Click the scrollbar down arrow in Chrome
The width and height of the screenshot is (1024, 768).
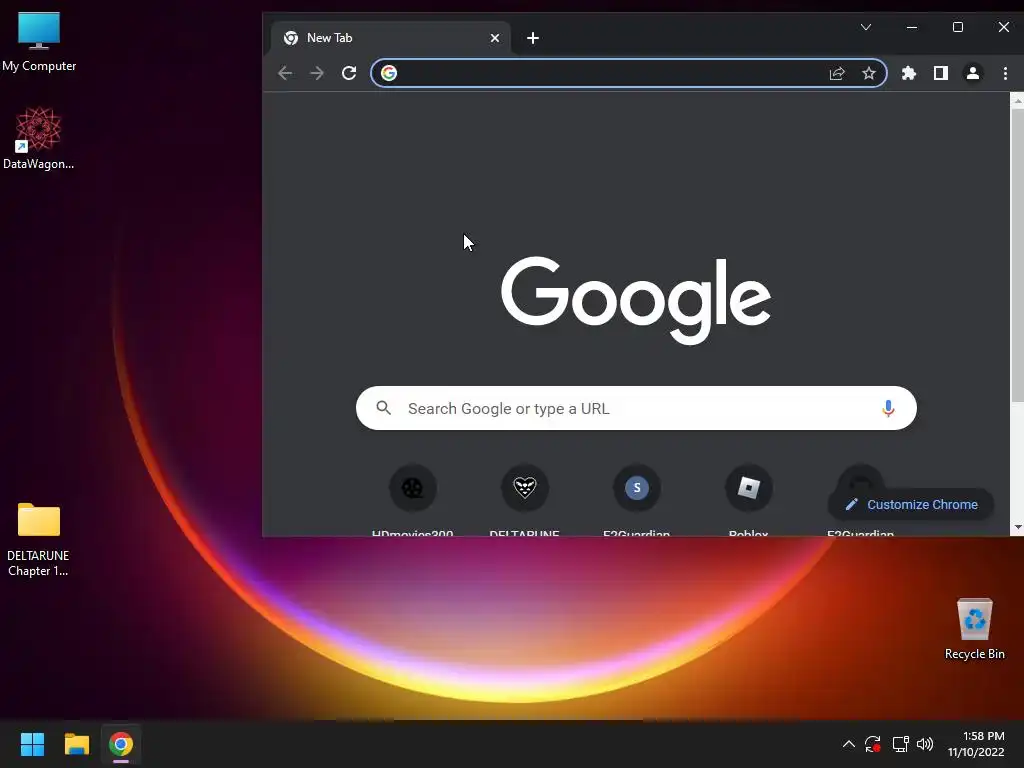point(1017,526)
